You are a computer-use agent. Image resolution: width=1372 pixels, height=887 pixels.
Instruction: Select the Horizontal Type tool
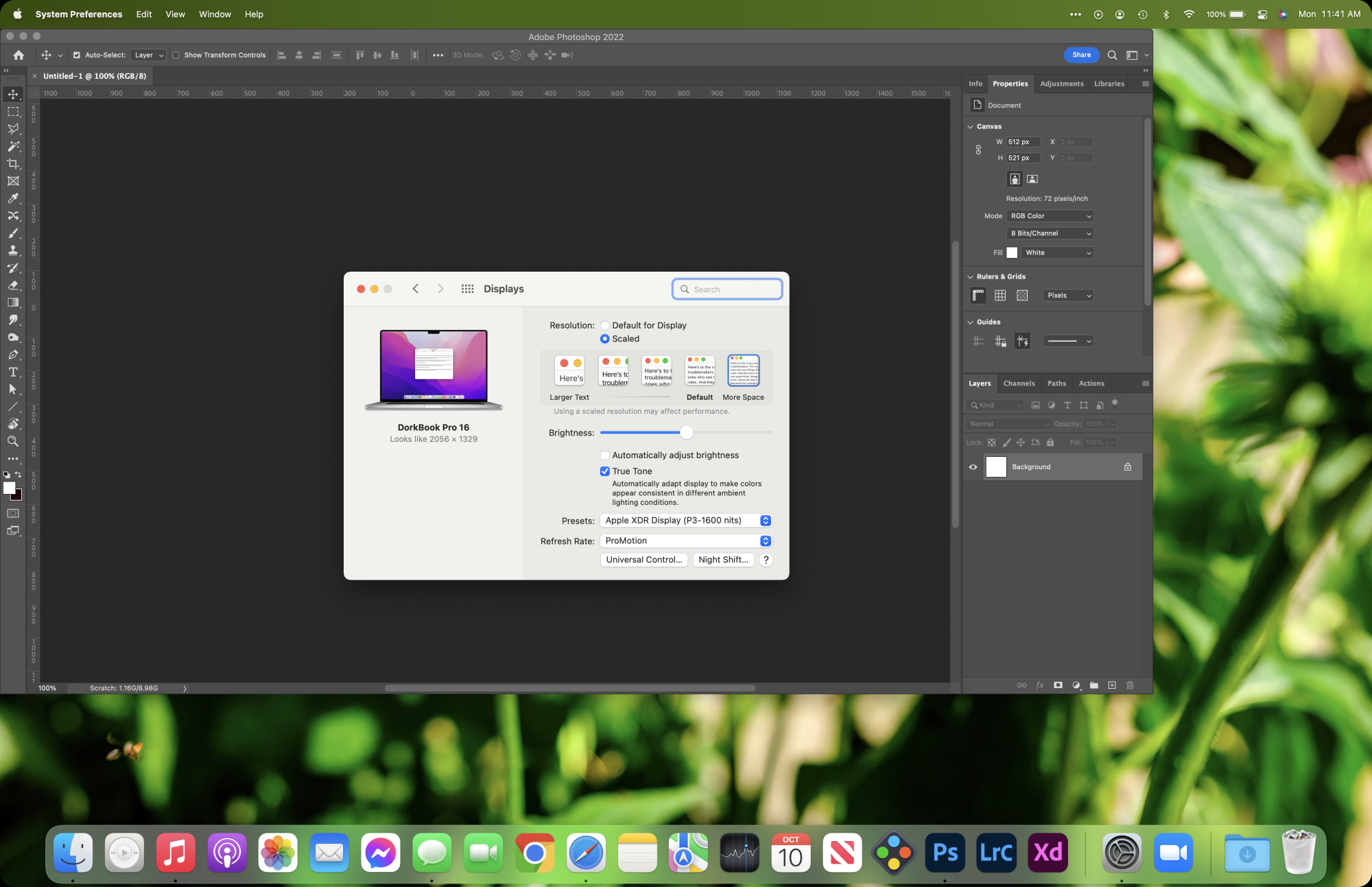(x=13, y=372)
